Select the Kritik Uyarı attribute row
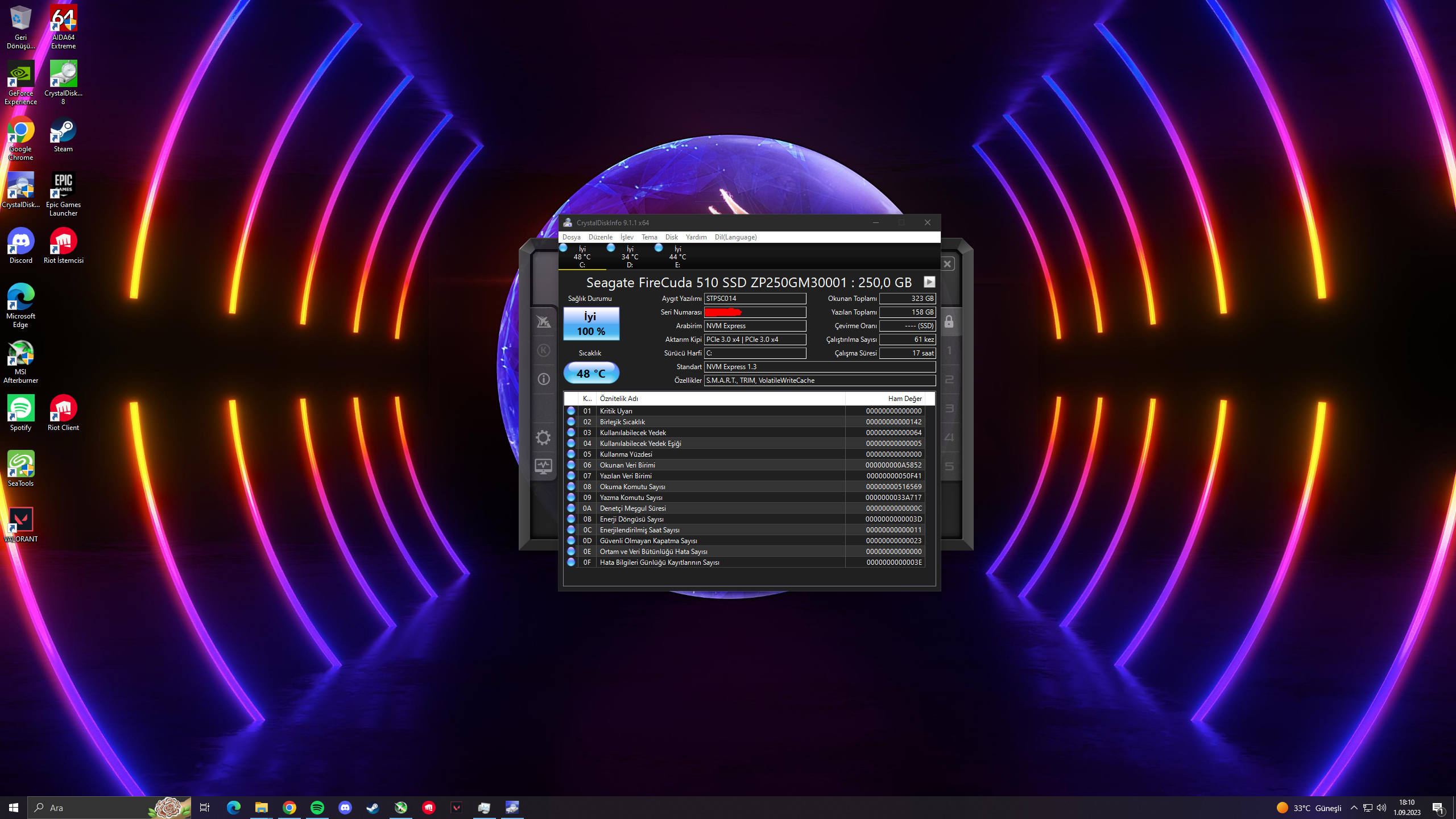Viewport: 1456px width, 819px height. (745, 411)
